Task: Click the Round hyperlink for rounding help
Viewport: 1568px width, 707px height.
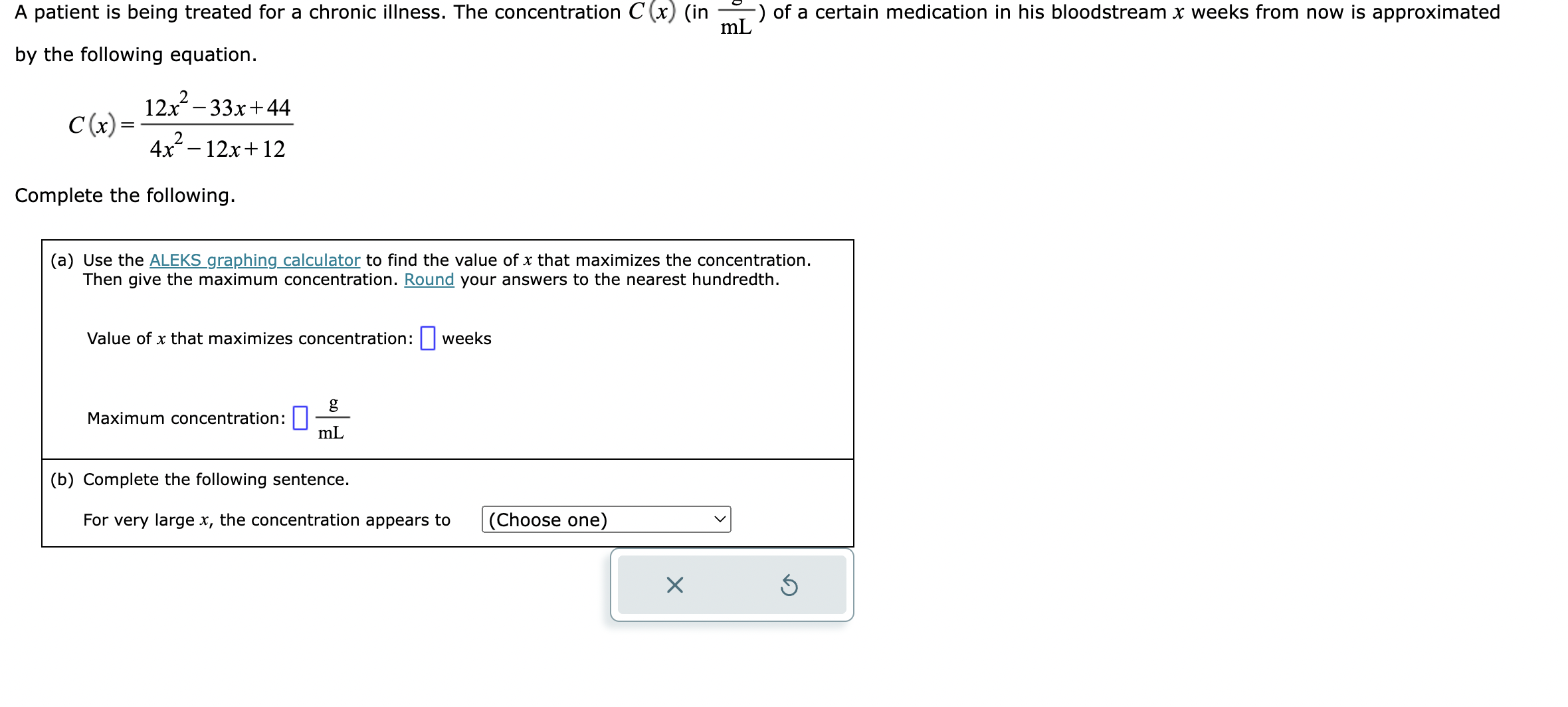Action: pos(429,279)
